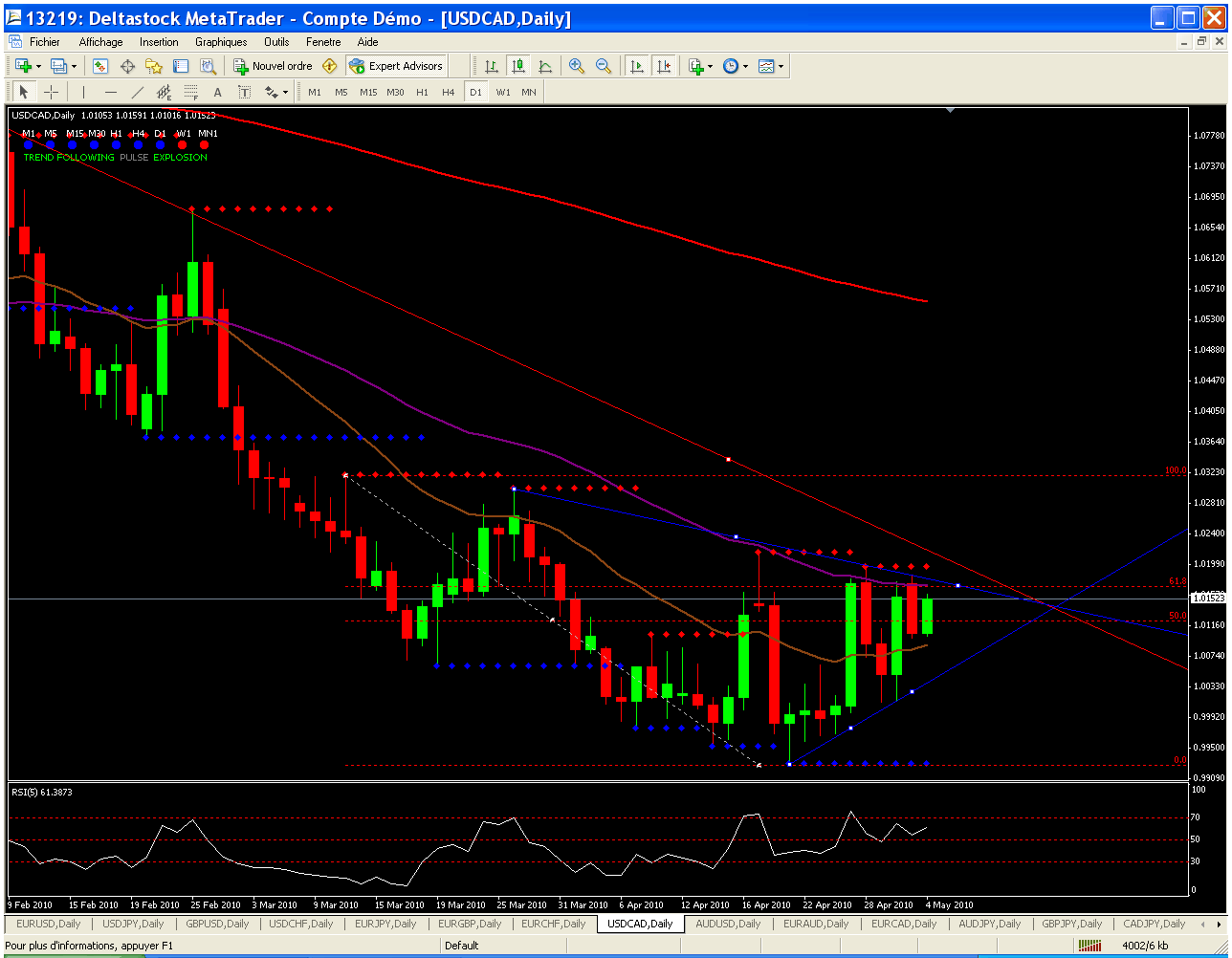The width and height of the screenshot is (1232, 958).
Task: Switch to the CADJPY,Daily chart tab
Action: pyautogui.click(x=1153, y=924)
